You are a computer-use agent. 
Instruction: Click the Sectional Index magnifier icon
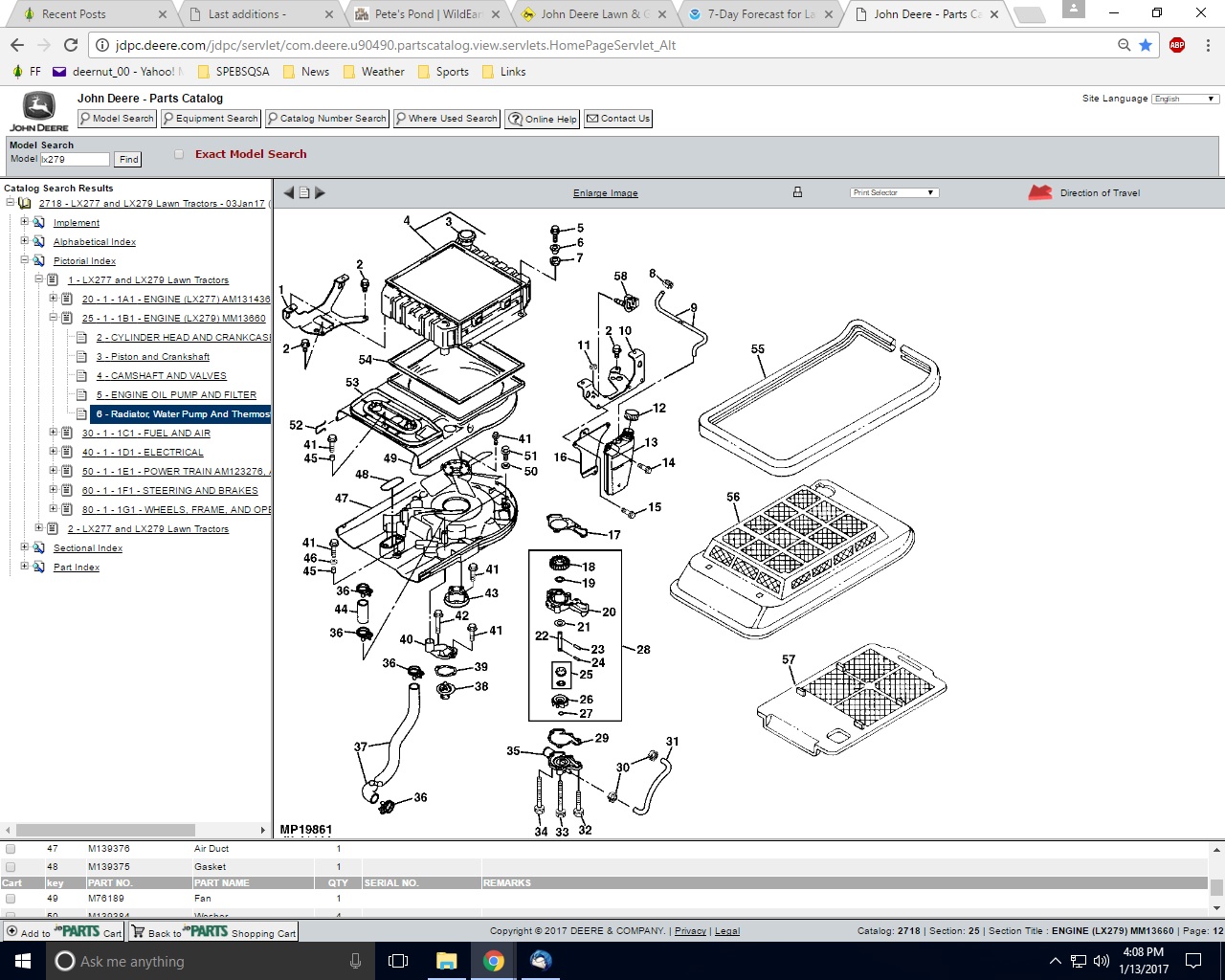click(x=39, y=547)
